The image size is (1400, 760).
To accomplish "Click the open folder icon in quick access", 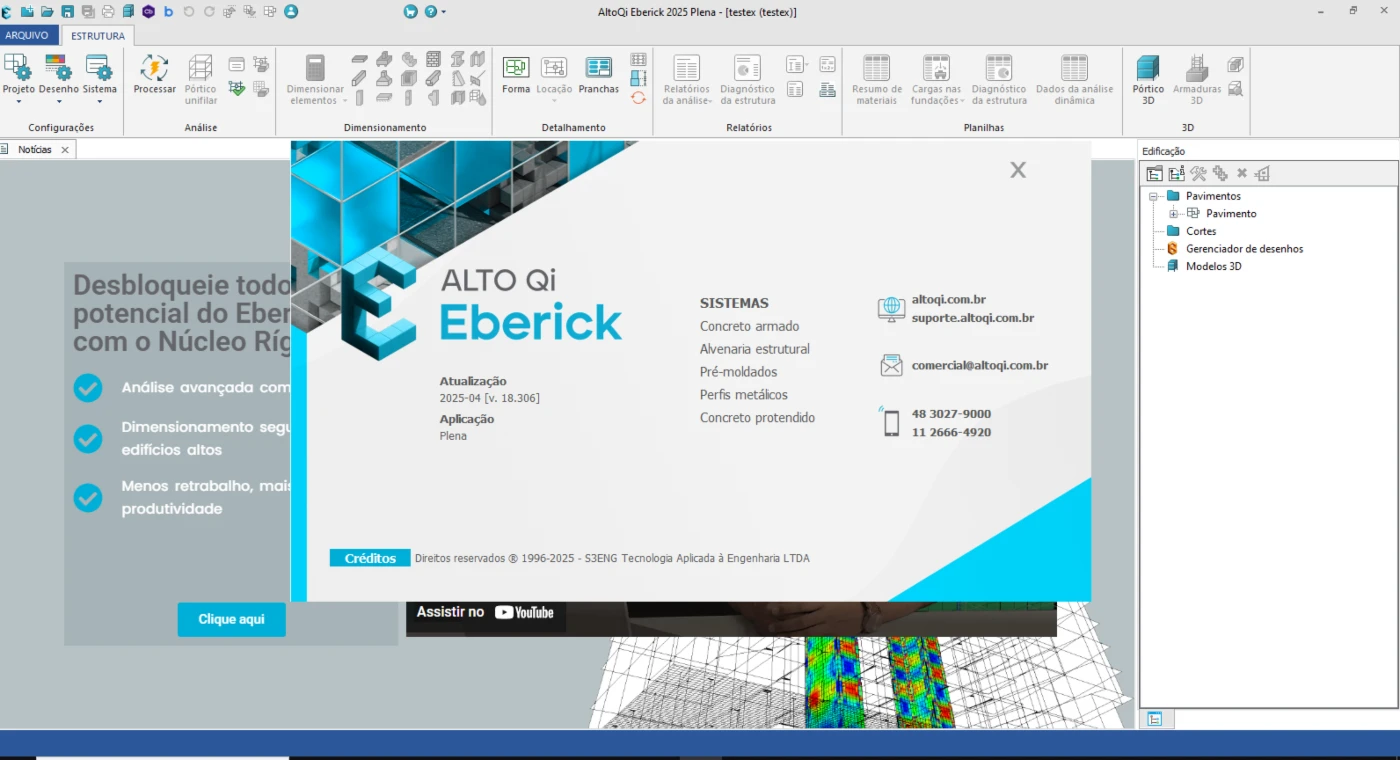I will 47,11.
